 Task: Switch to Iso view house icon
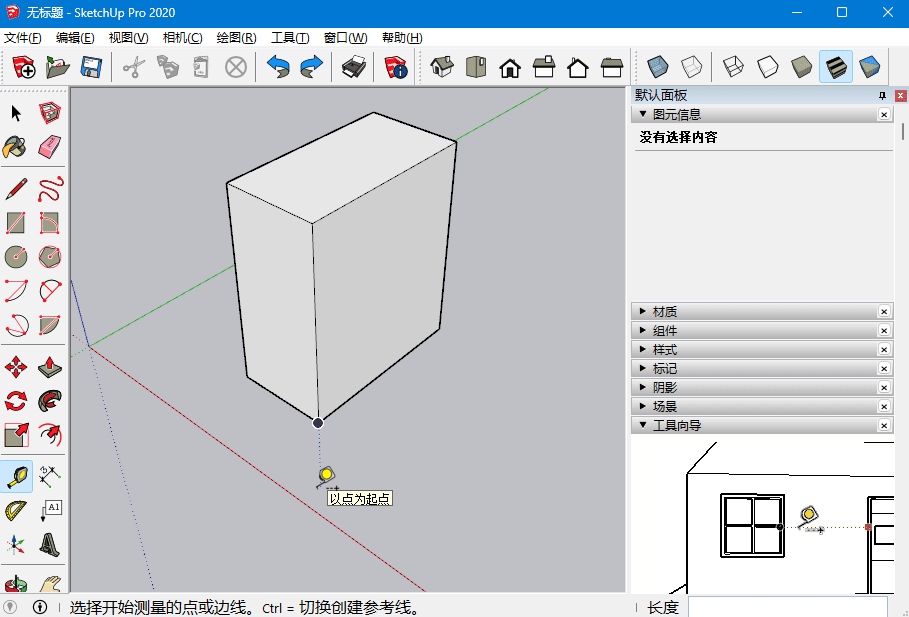pos(442,67)
